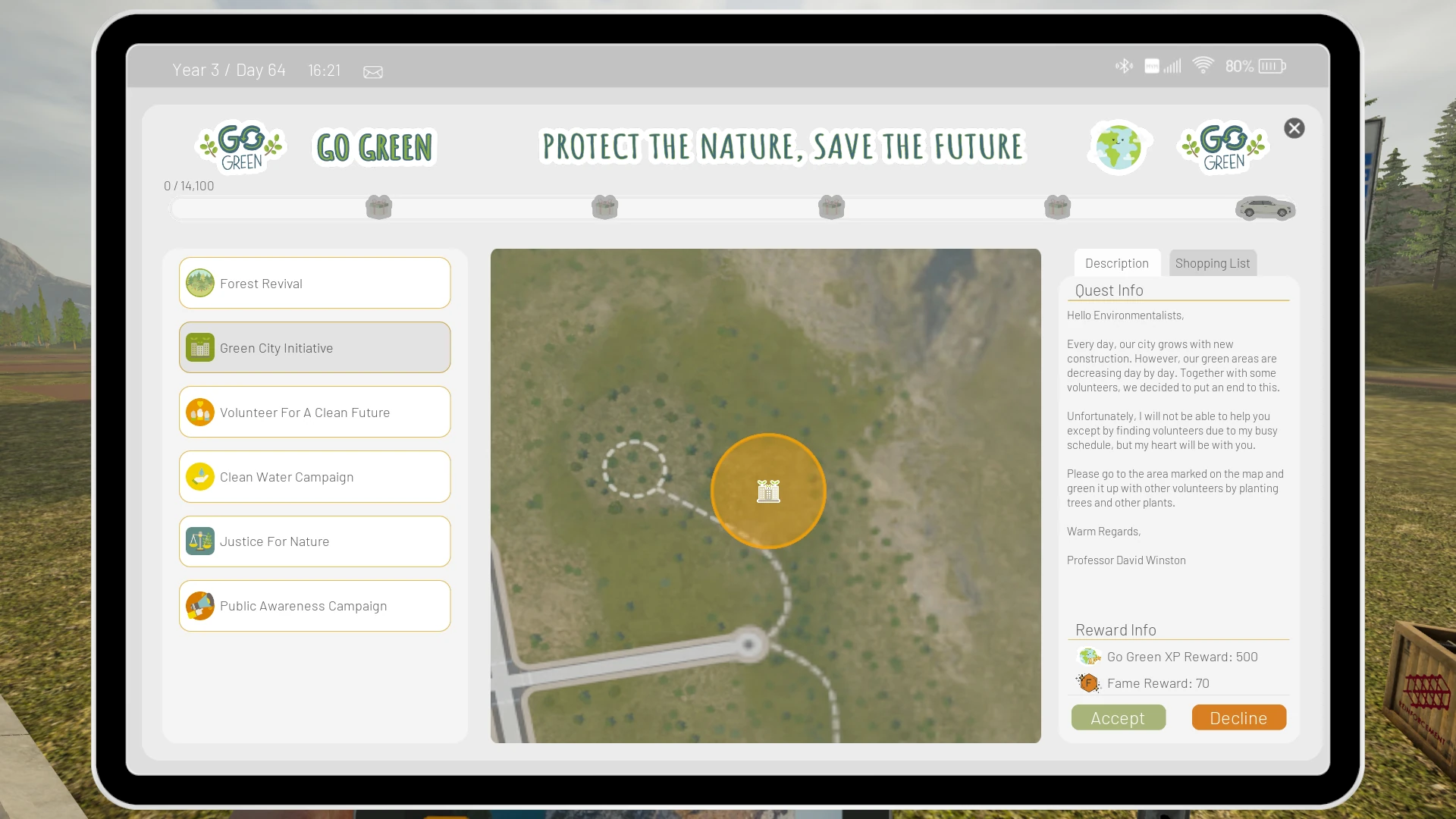
Task: Switch to the Description tab
Action: click(x=1117, y=263)
